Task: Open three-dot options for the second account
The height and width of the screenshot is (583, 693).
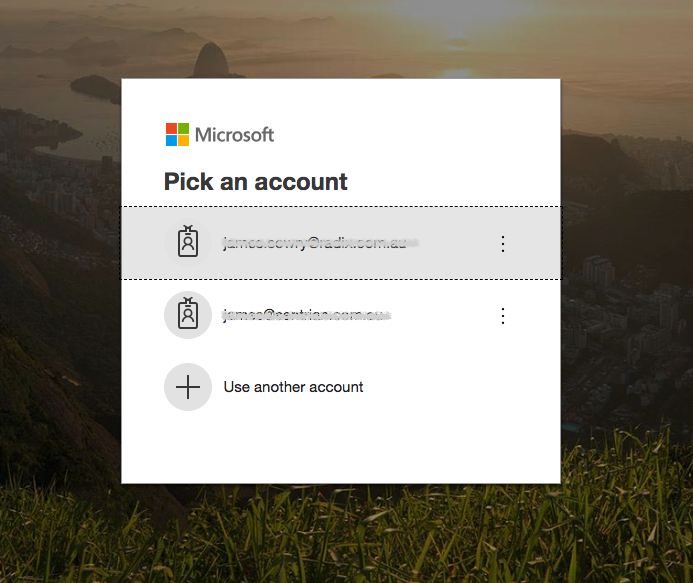Action: click(x=503, y=316)
